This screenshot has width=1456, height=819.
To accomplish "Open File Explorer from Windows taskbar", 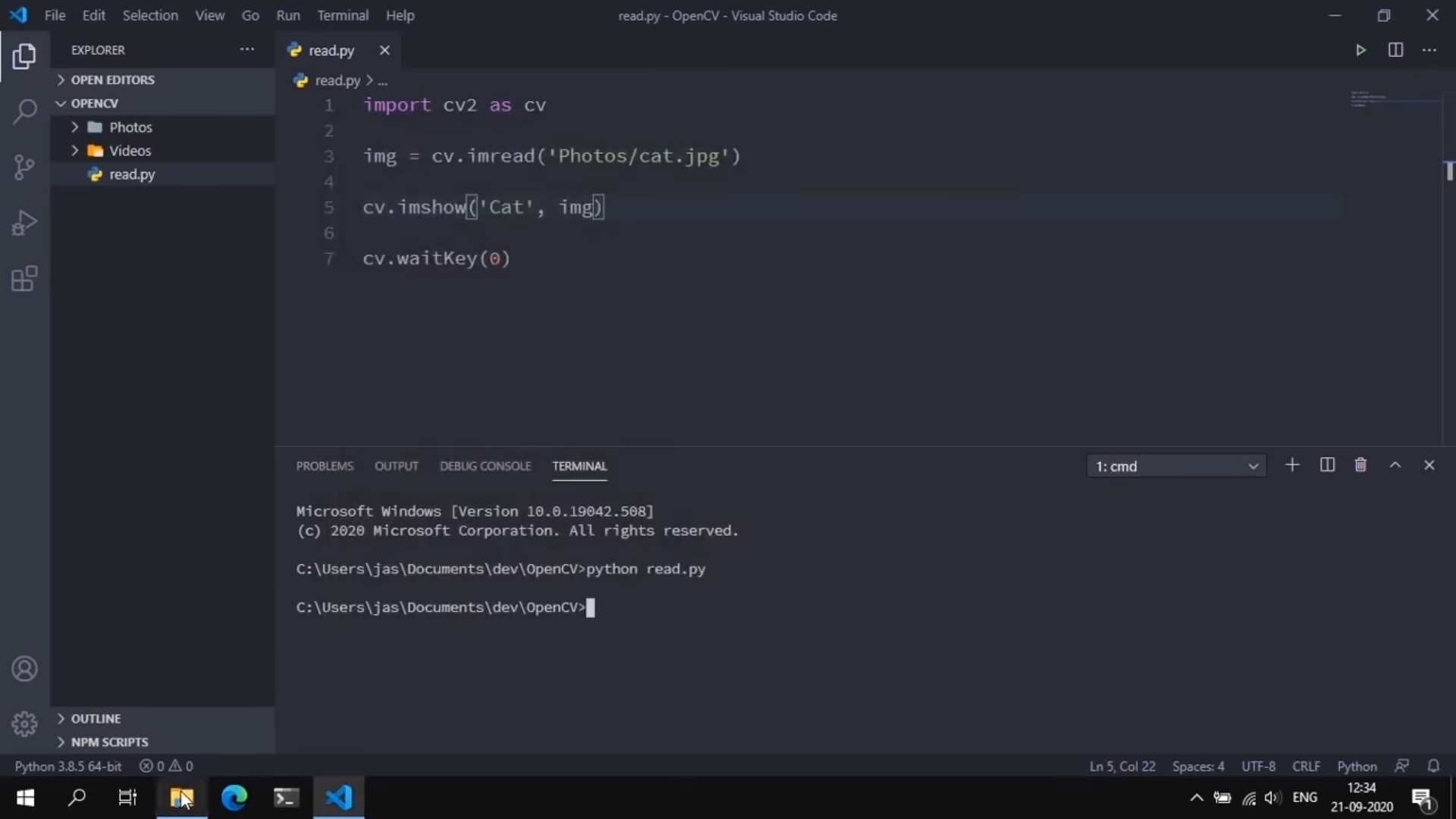I will pyautogui.click(x=181, y=797).
